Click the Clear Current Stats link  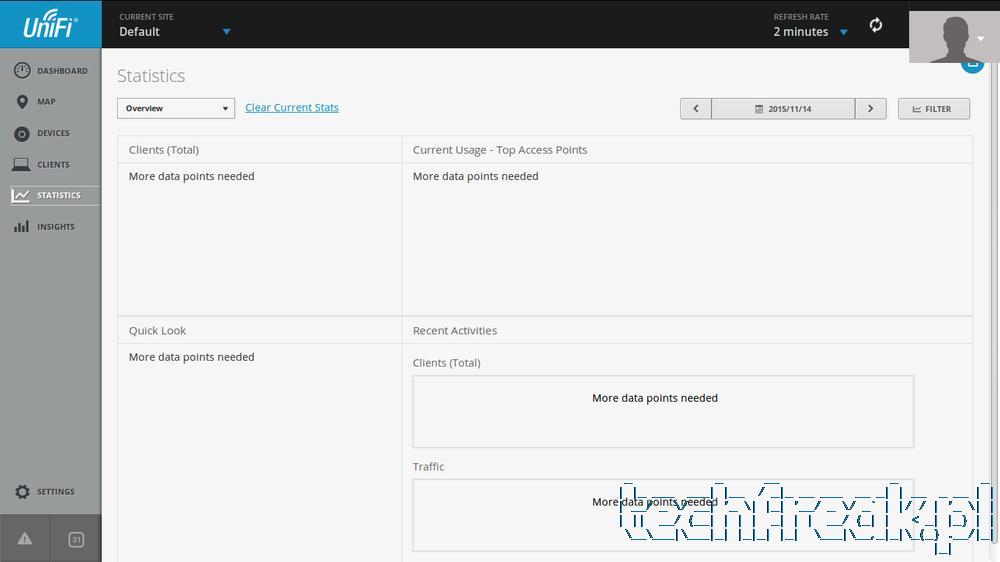coord(292,108)
